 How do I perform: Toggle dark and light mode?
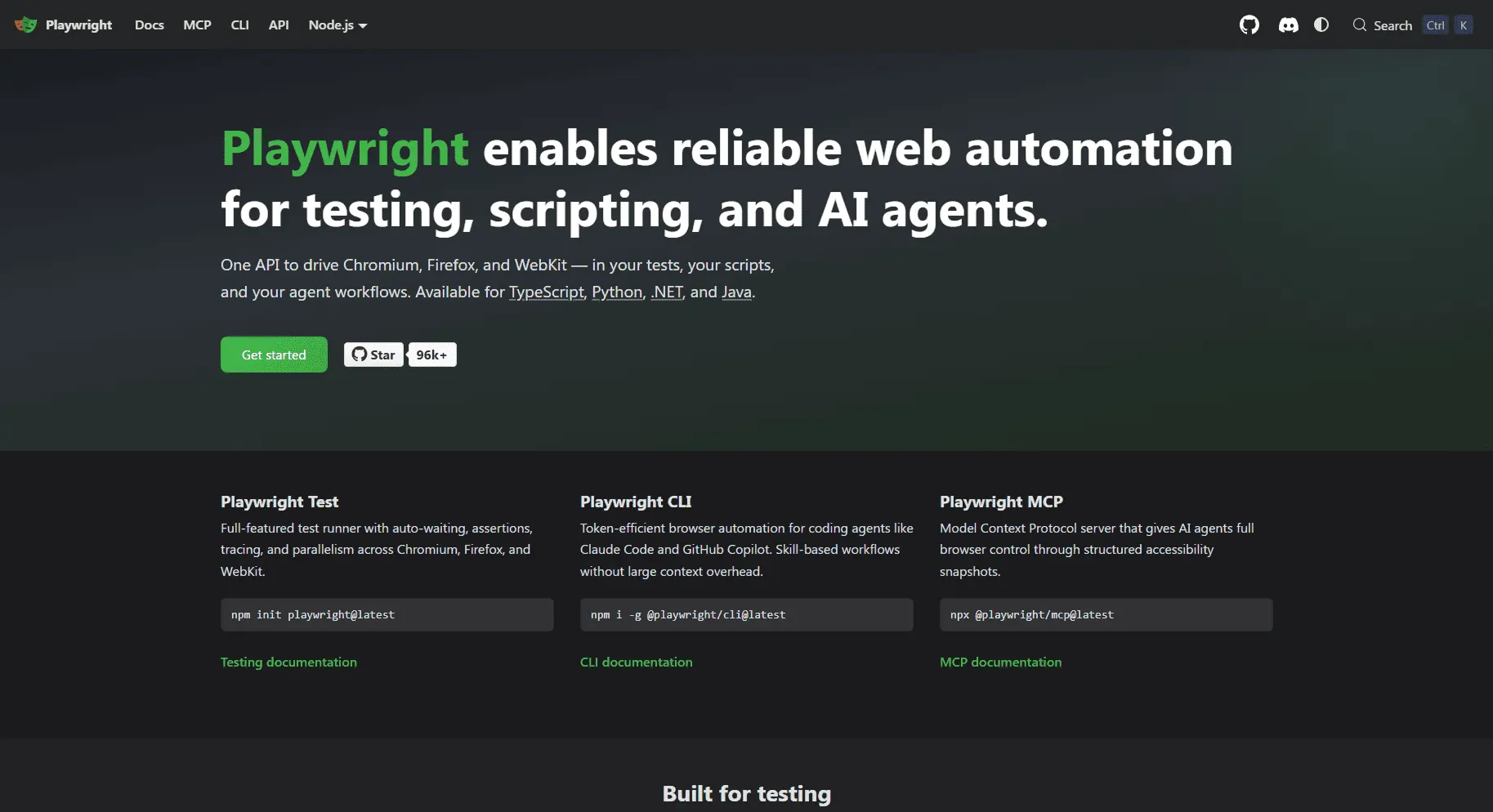pos(1321,25)
